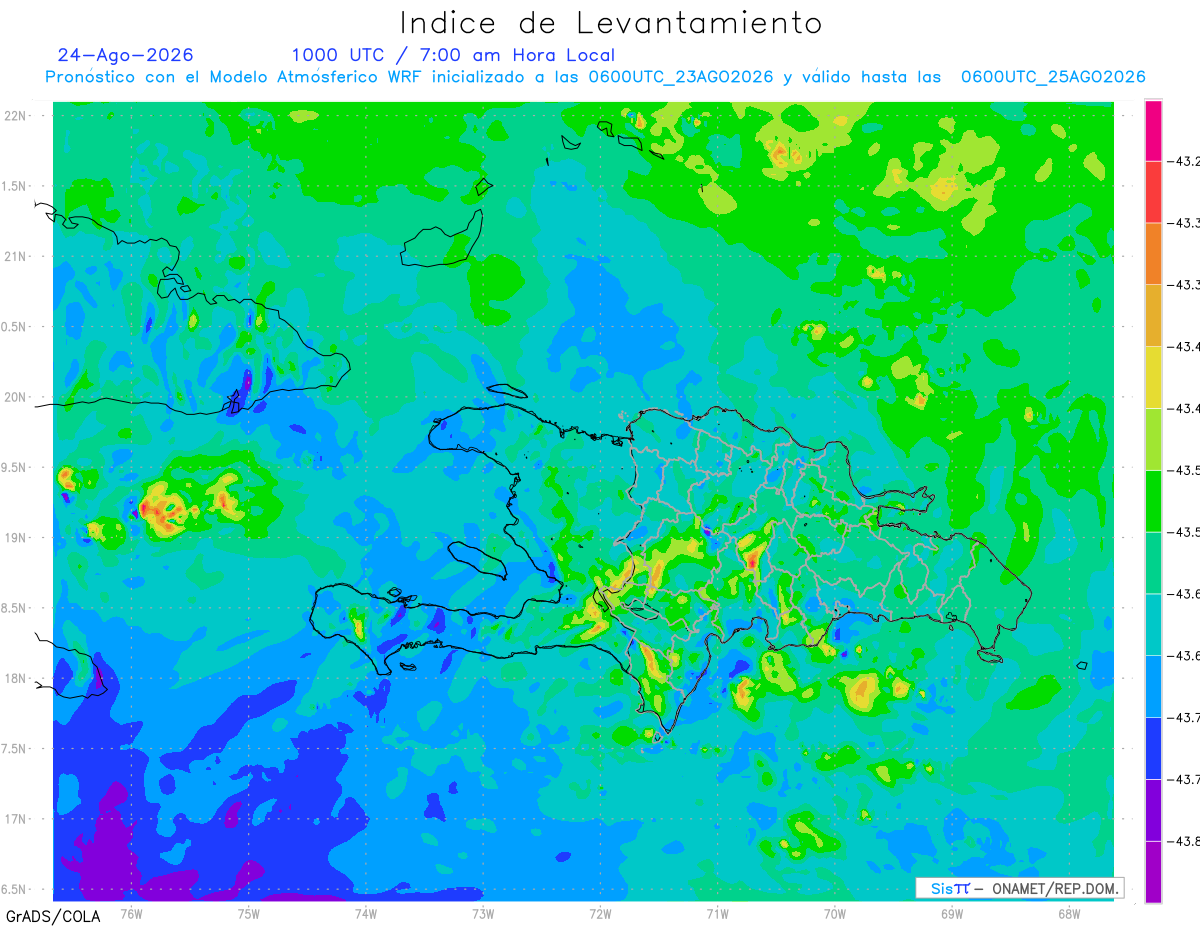Click the bottom magenta-purple swatch of the scale
This screenshot has width=1200, height=927.
tap(1153, 872)
